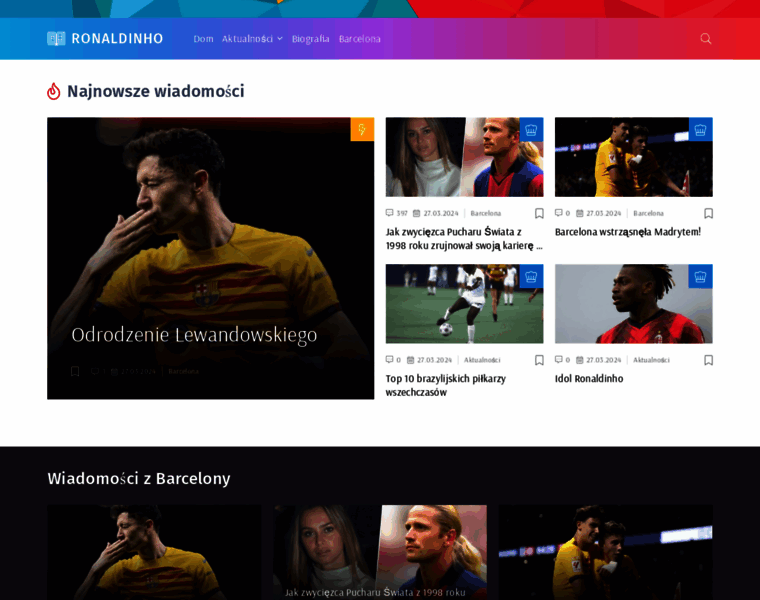Click calendar icon on Puchar Świata card

pyautogui.click(x=416, y=213)
